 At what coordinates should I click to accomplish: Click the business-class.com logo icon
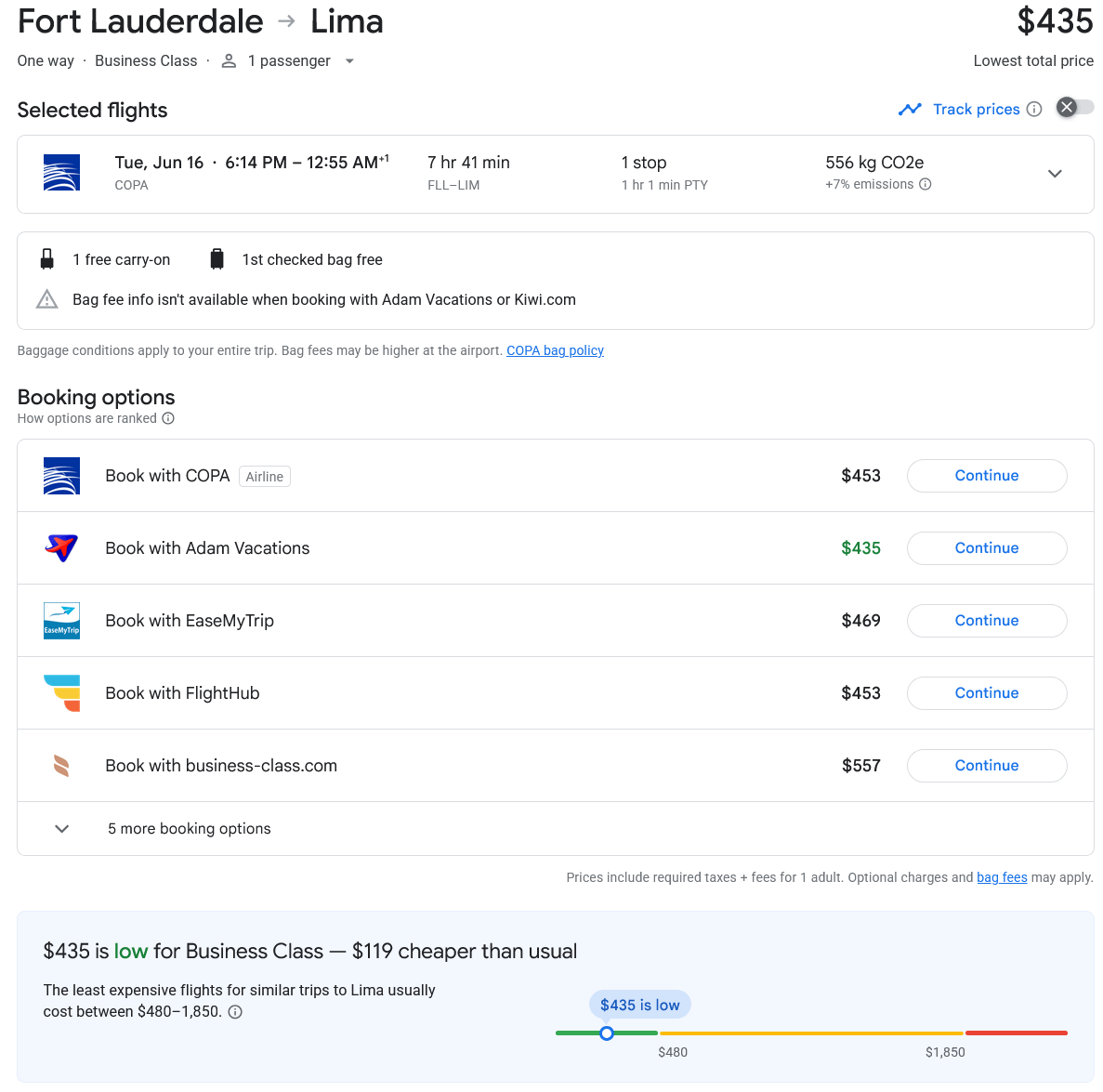pyautogui.click(x=61, y=766)
